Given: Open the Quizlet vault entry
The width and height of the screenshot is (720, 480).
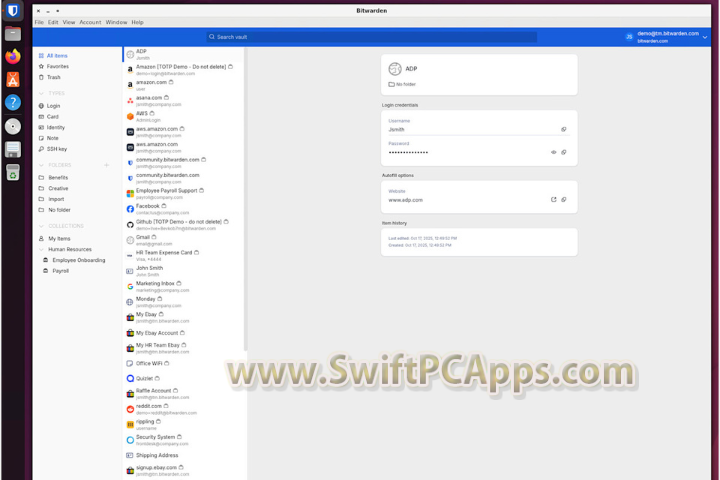Looking at the screenshot, I should (x=184, y=378).
